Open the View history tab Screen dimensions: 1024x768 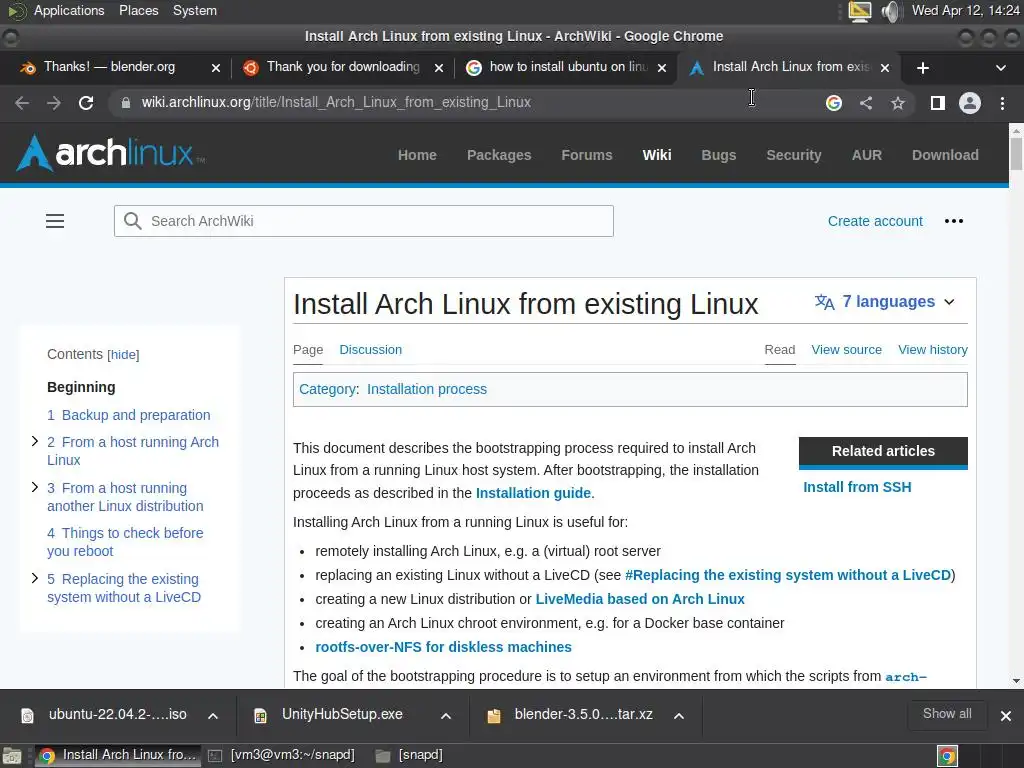[x=933, y=350]
